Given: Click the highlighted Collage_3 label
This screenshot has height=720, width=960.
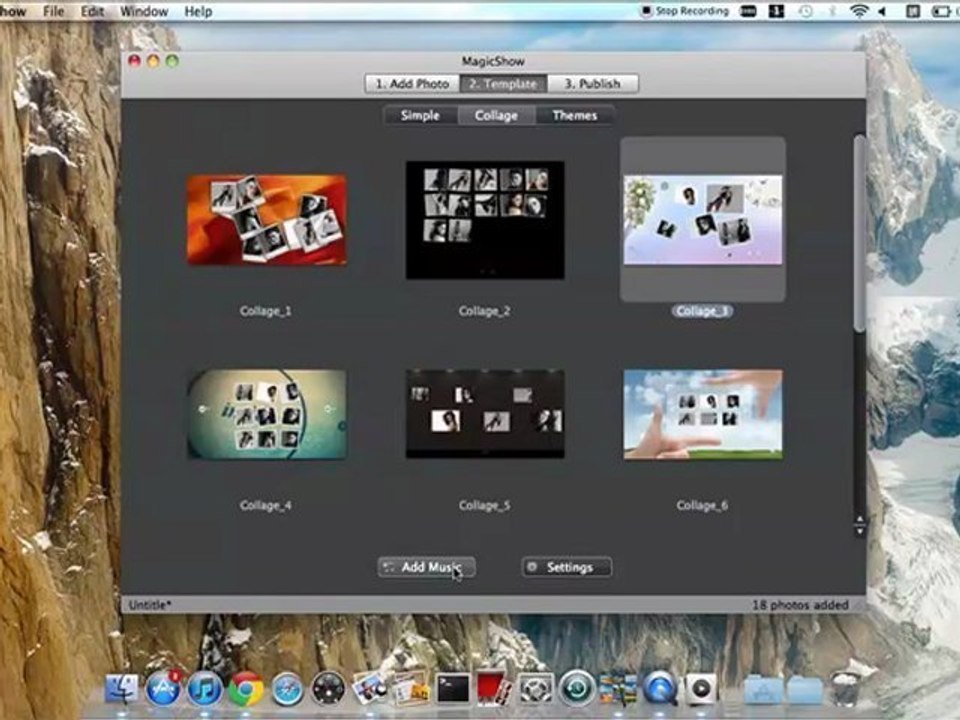Looking at the screenshot, I should [702, 311].
